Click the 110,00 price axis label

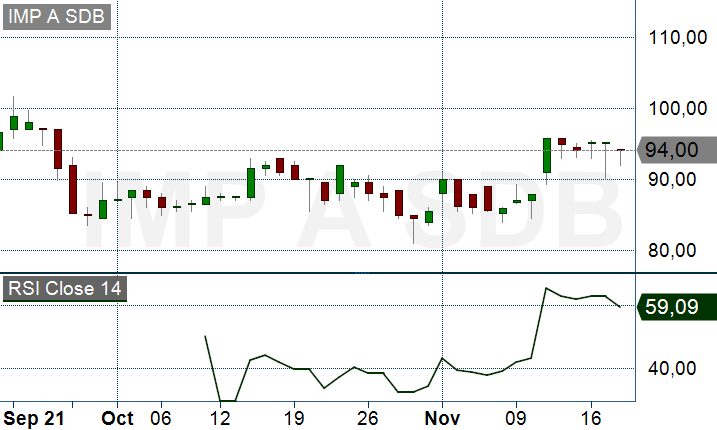pos(678,37)
